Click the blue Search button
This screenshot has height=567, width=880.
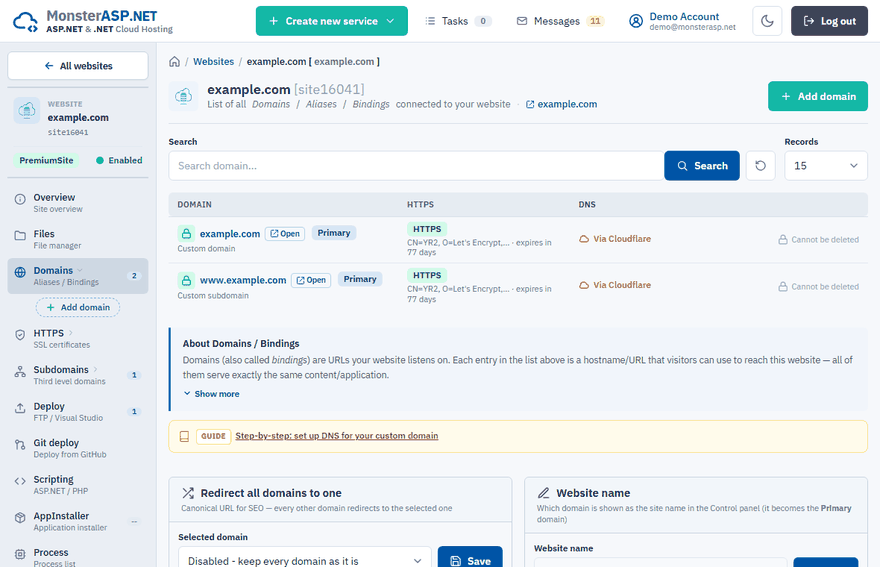click(x=702, y=166)
